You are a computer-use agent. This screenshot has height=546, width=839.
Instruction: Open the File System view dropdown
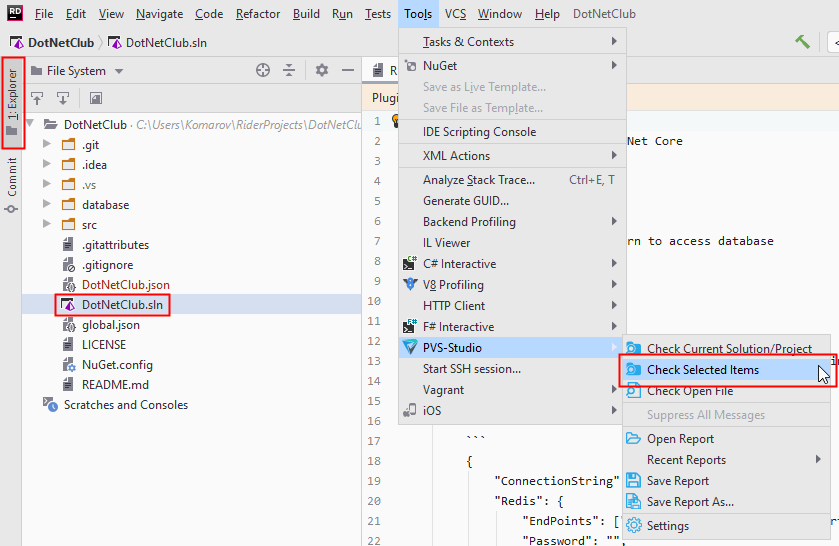[118, 71]
